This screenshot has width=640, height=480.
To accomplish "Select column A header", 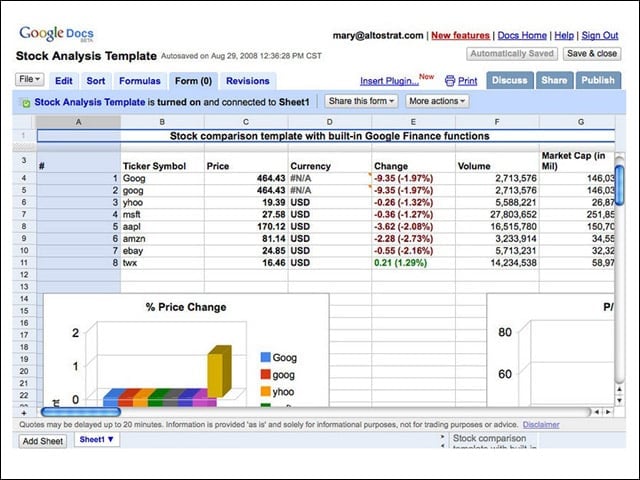I will pos(78,122).
